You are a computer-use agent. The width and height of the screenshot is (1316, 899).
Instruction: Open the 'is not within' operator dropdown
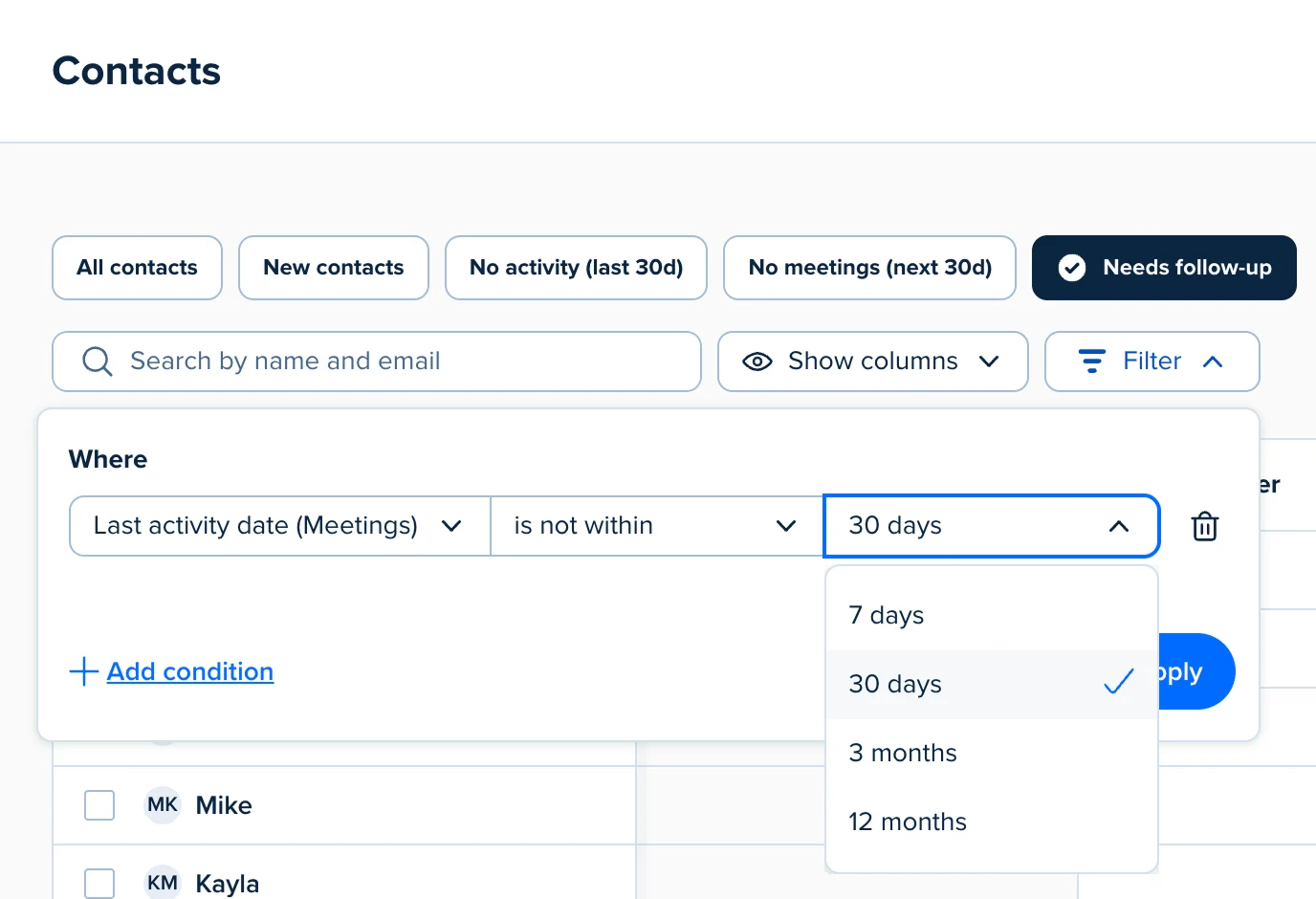[x=656, y=526]
